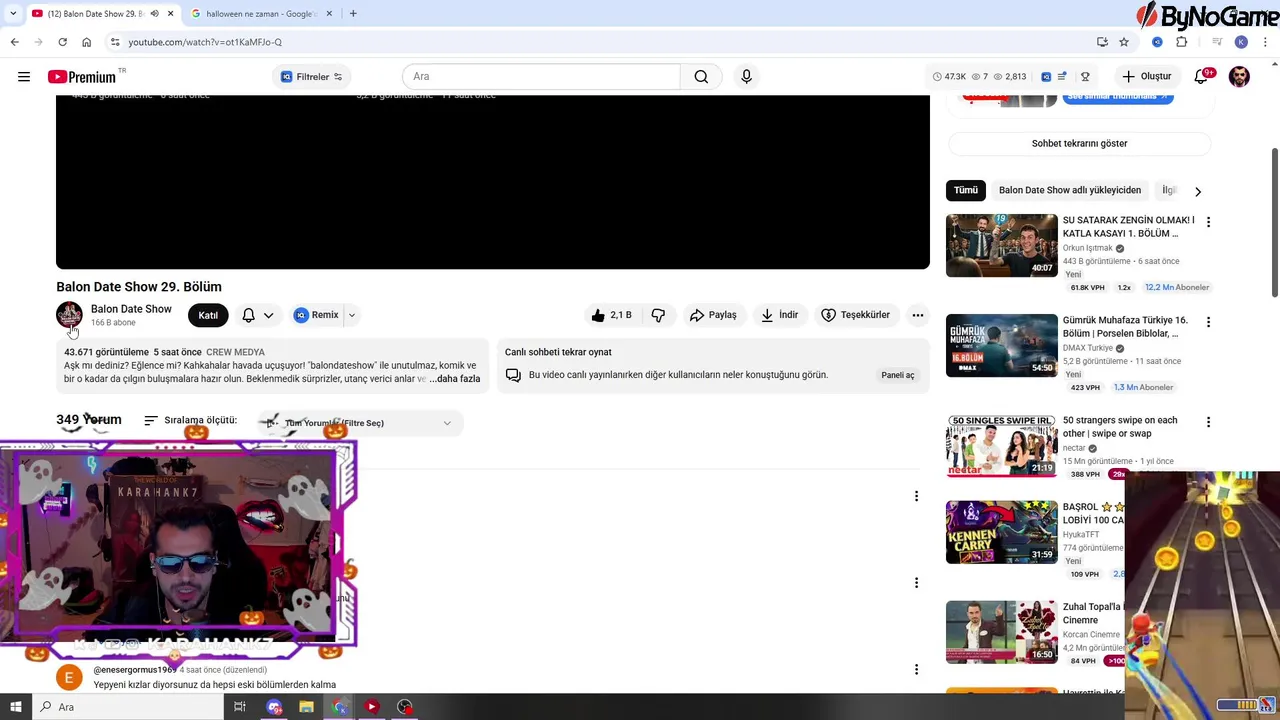1280x720 pixels.
Task: Open the notifications bell with 9+ badge
Action: coord(1201,77)
